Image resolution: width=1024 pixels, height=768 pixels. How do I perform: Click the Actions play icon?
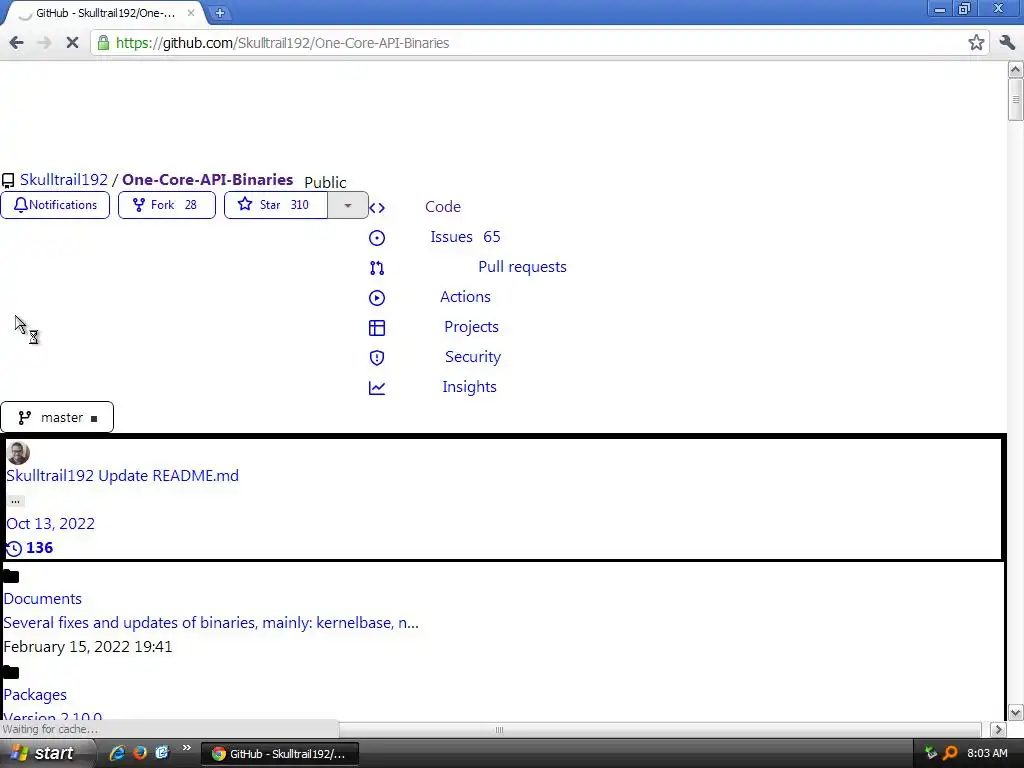(x=377, y=298)
